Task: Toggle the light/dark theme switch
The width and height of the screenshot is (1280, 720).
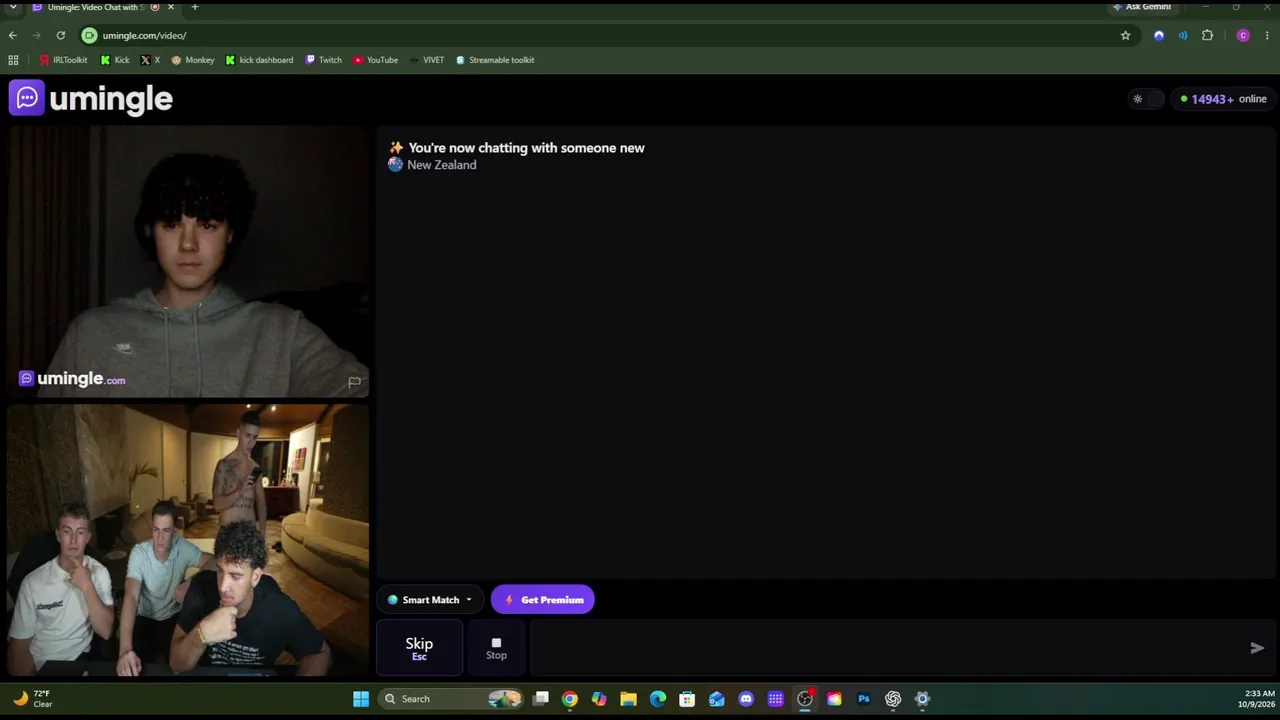Action: click(1146, 99)
